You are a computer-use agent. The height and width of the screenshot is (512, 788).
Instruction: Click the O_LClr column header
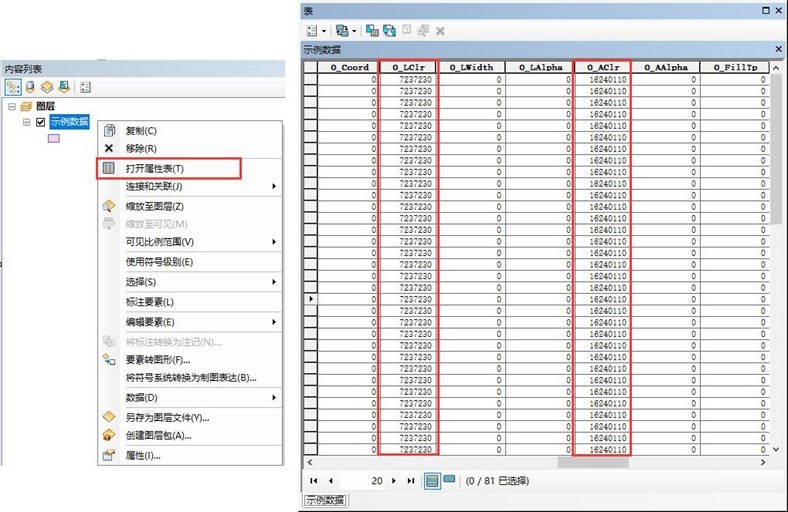[x=409, y=67]
